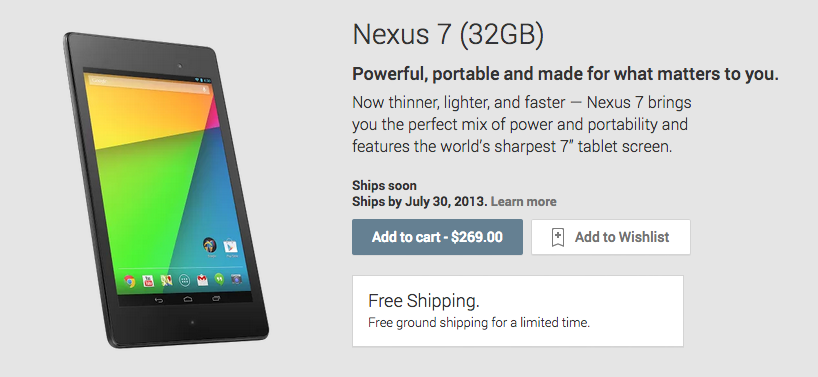Click the Add to Wishlist button
The image size is (818, 377).
(x=611, y=237)
